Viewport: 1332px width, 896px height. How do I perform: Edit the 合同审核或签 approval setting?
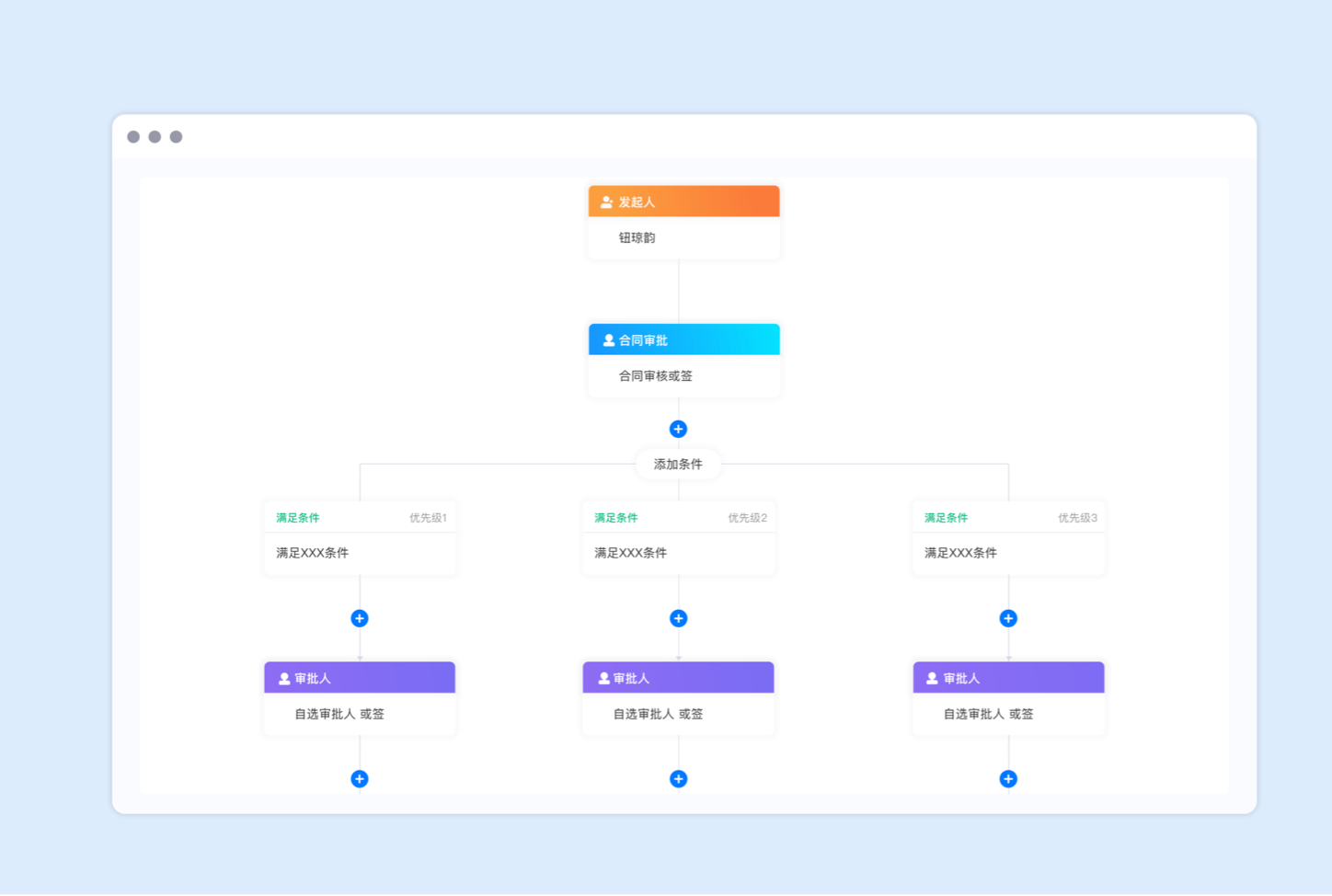655,376
